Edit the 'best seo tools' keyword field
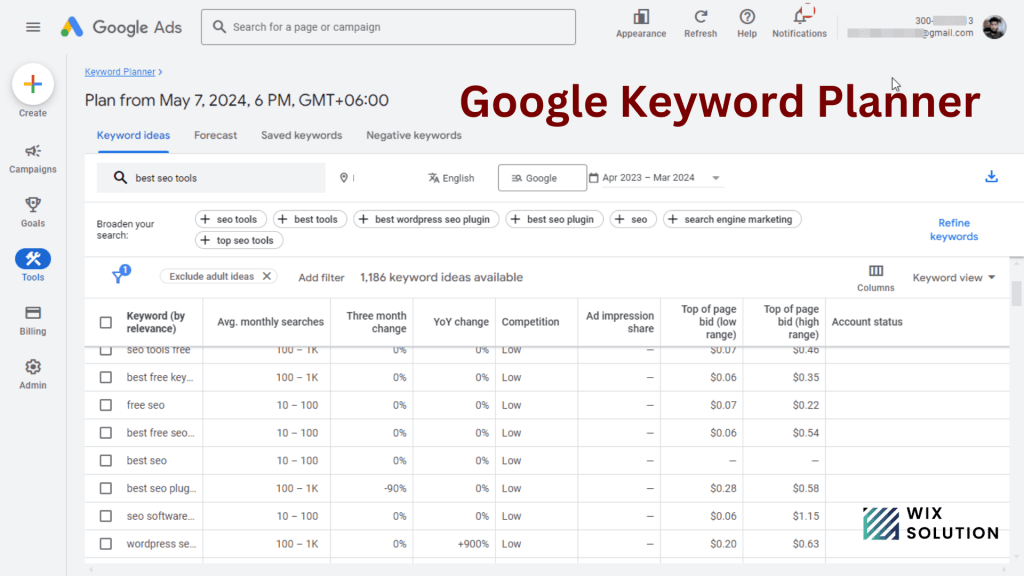The height and width of the screenshot is (576, 1024). point(211,178)
